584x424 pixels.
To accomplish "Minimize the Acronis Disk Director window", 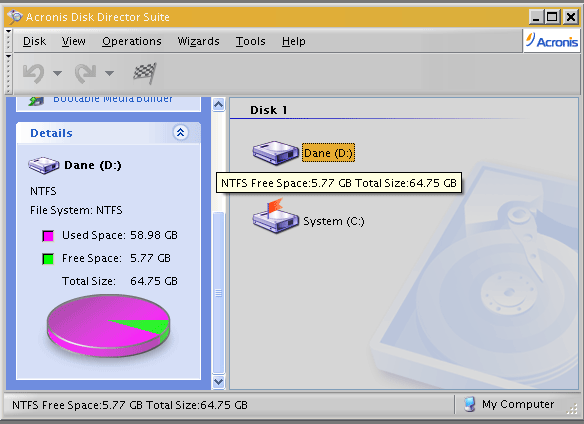I will [536, 17].
